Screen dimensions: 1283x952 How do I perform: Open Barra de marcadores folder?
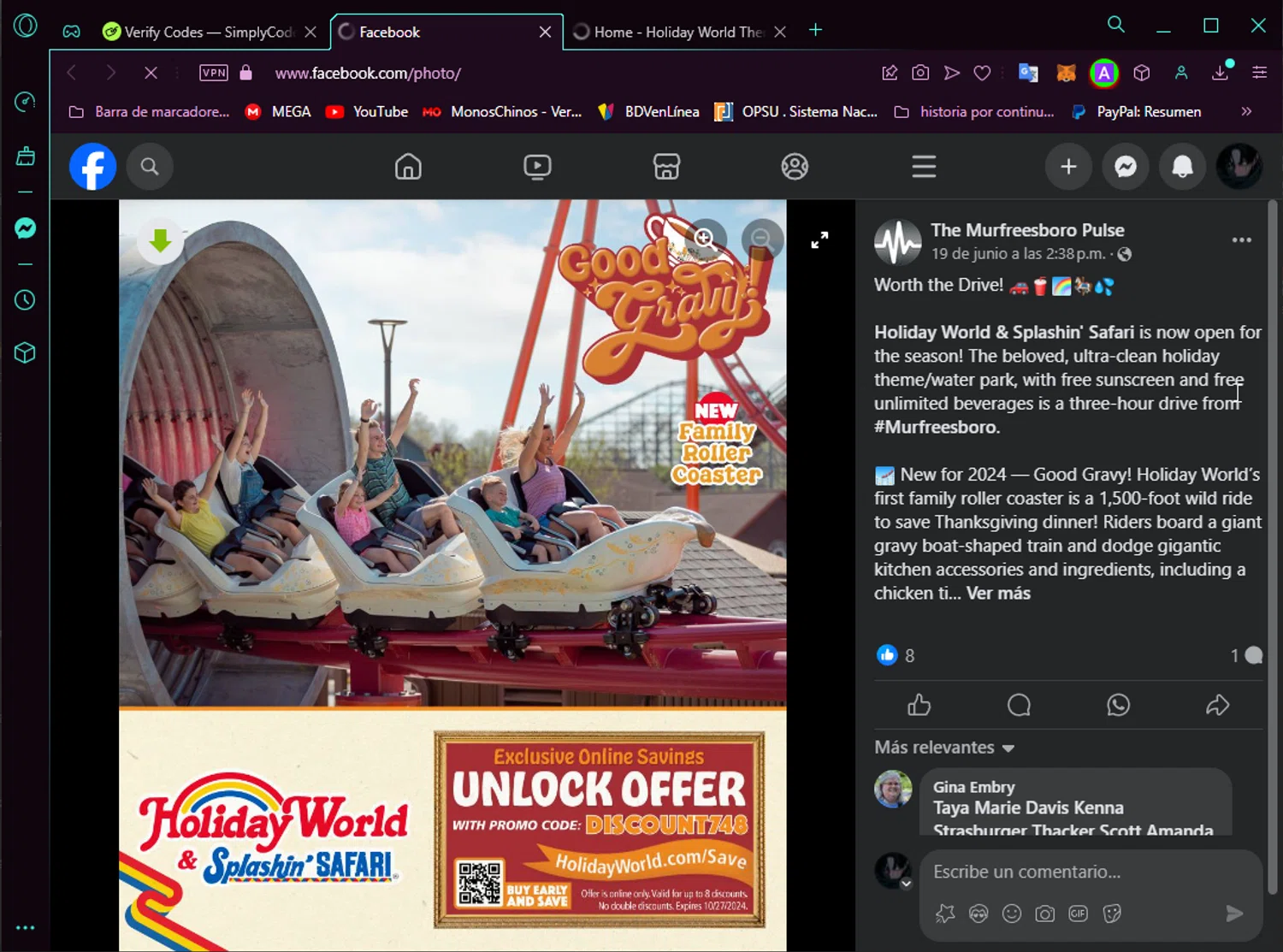pos(149,112)
